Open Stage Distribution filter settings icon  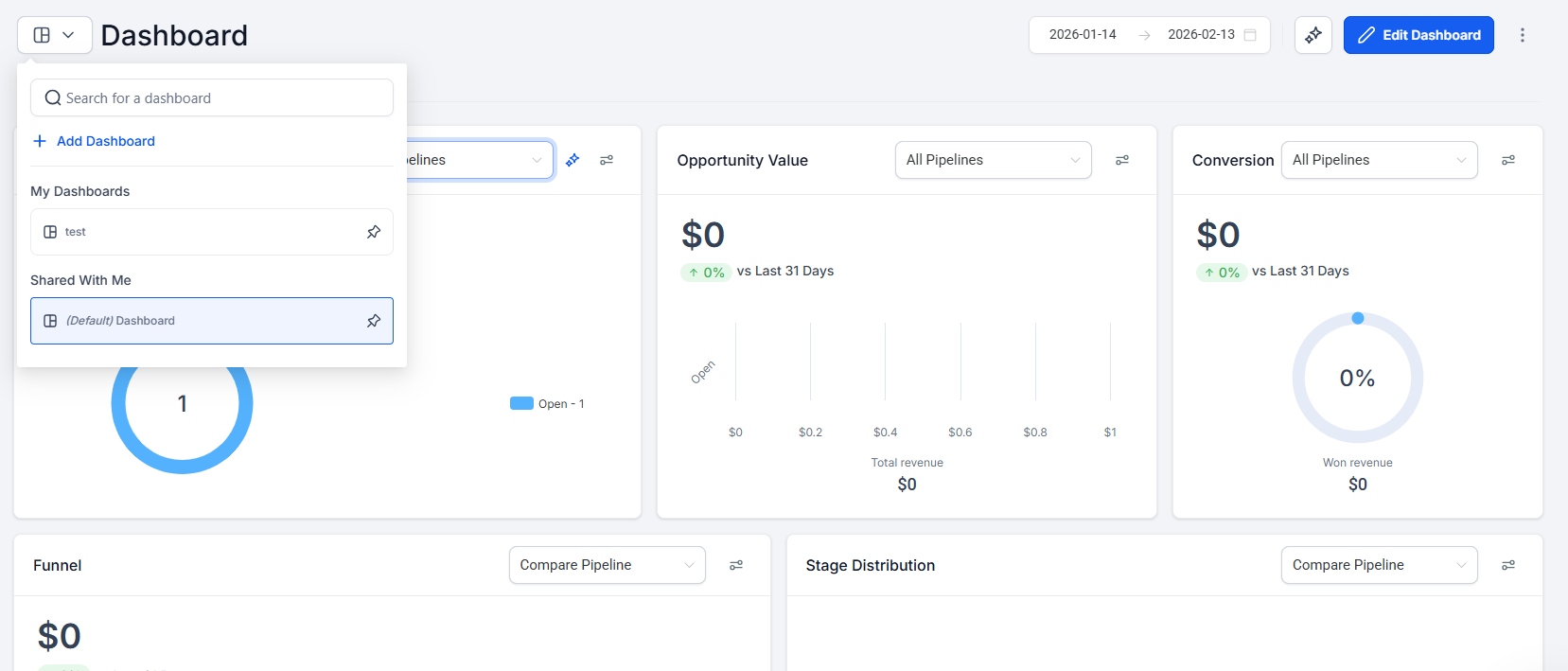click(x=1508, y=565)
